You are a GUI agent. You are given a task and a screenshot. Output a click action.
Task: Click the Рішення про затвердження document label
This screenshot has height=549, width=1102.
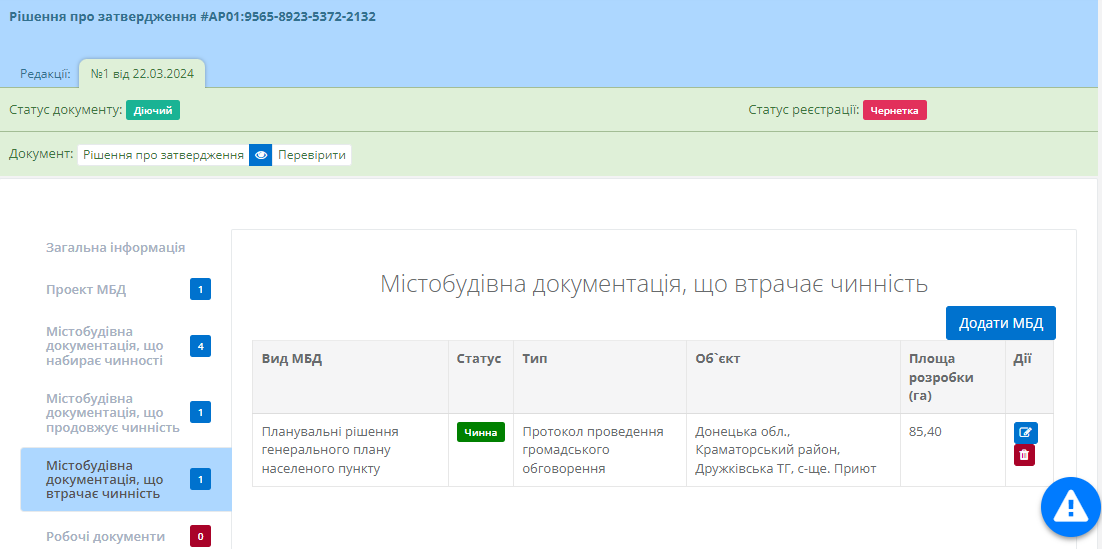pyautogui.click(x=163, y=155)
